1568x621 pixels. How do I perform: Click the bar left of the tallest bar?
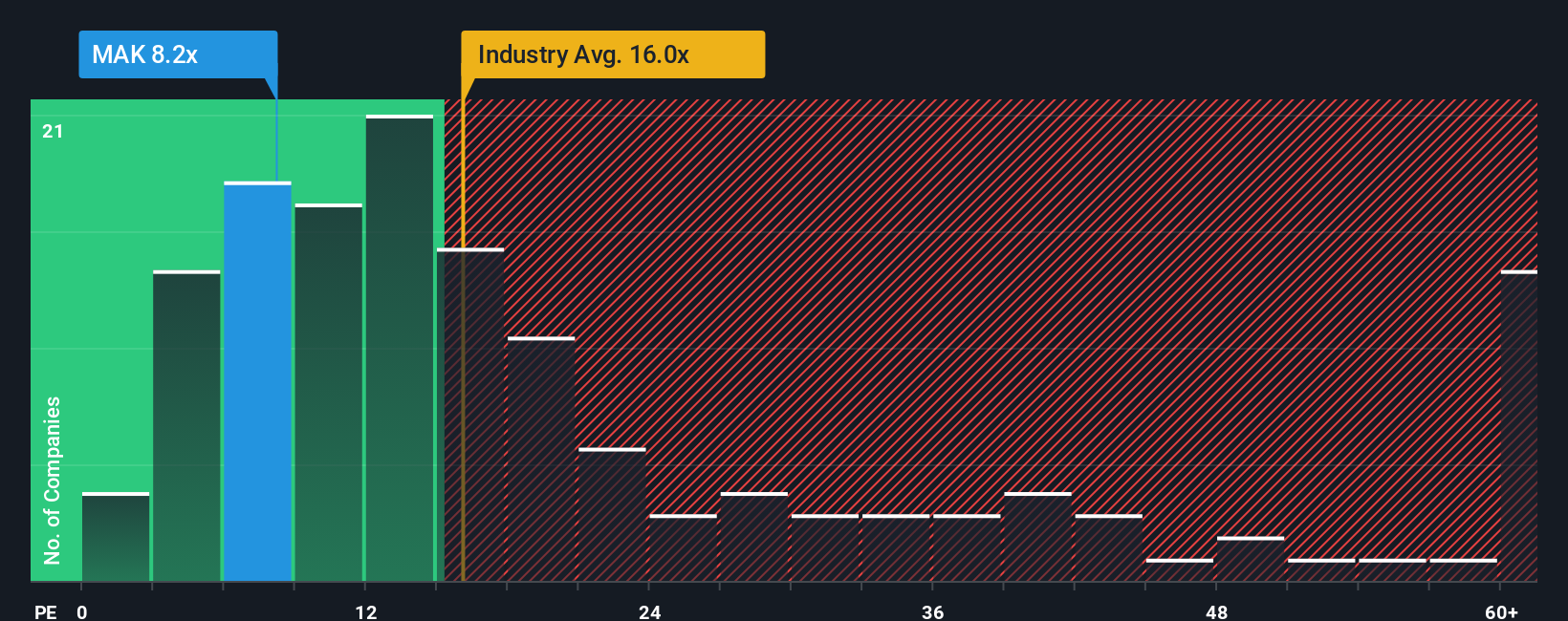pyautogui.click(x=329, y=393)
